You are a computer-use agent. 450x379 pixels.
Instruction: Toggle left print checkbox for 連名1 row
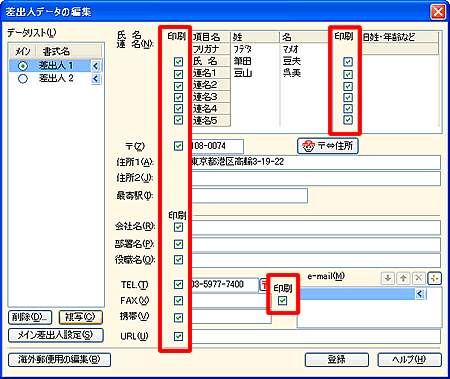pyautogui.click(x=178, y=74)
